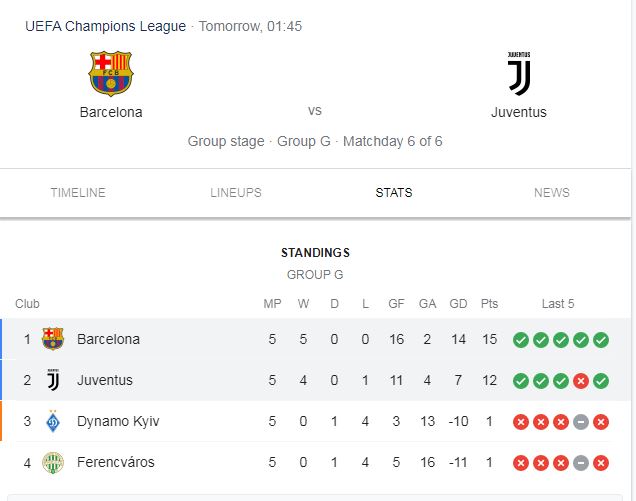Click Juventus team name under header logo
The image size is (636, 501).
point(519,112)
